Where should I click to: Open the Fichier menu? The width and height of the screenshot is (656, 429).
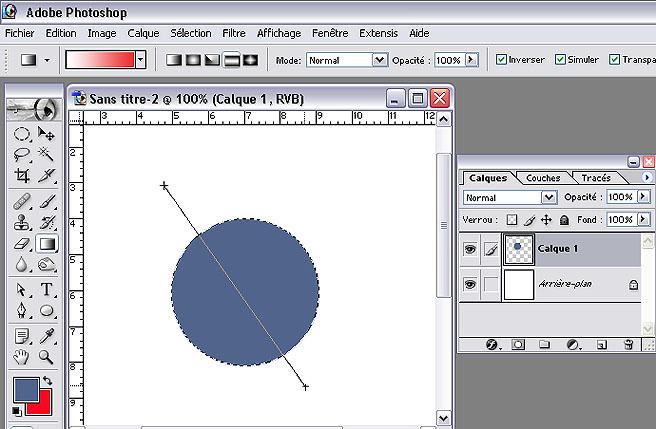click(20, 33)
